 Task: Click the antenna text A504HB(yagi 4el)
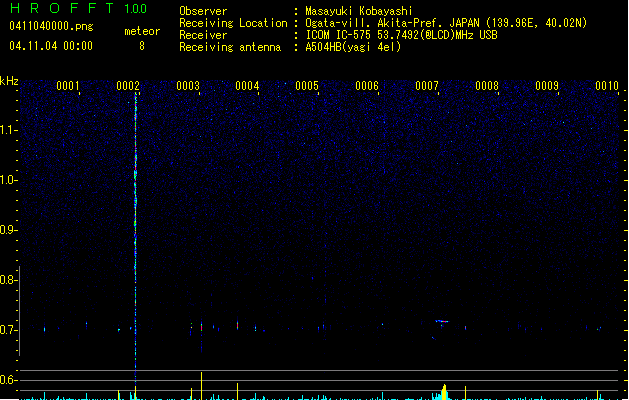tap(353, 47)
